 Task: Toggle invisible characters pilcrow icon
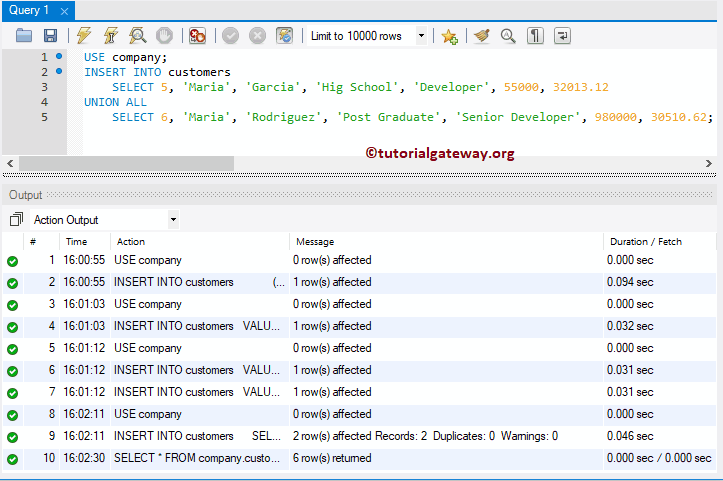point(536,36)
